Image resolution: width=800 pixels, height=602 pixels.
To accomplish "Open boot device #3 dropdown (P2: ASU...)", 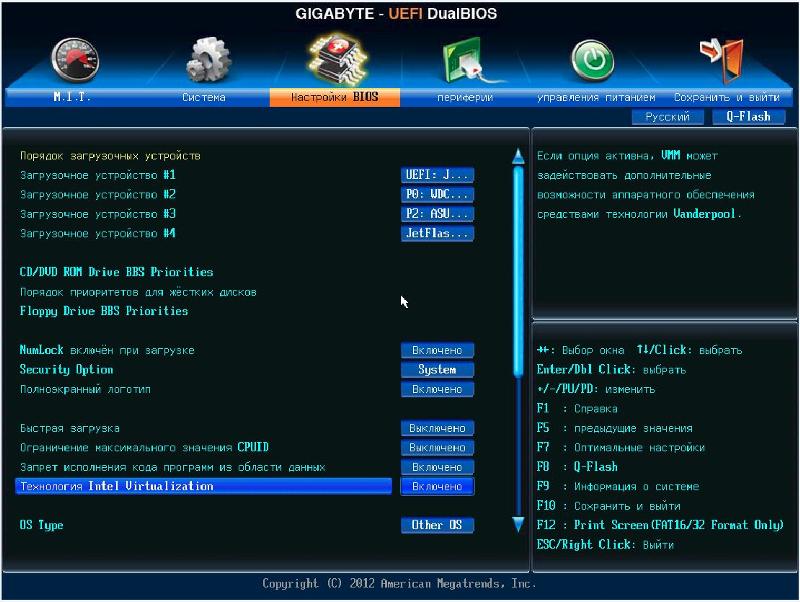I will [x=437, y=214].
